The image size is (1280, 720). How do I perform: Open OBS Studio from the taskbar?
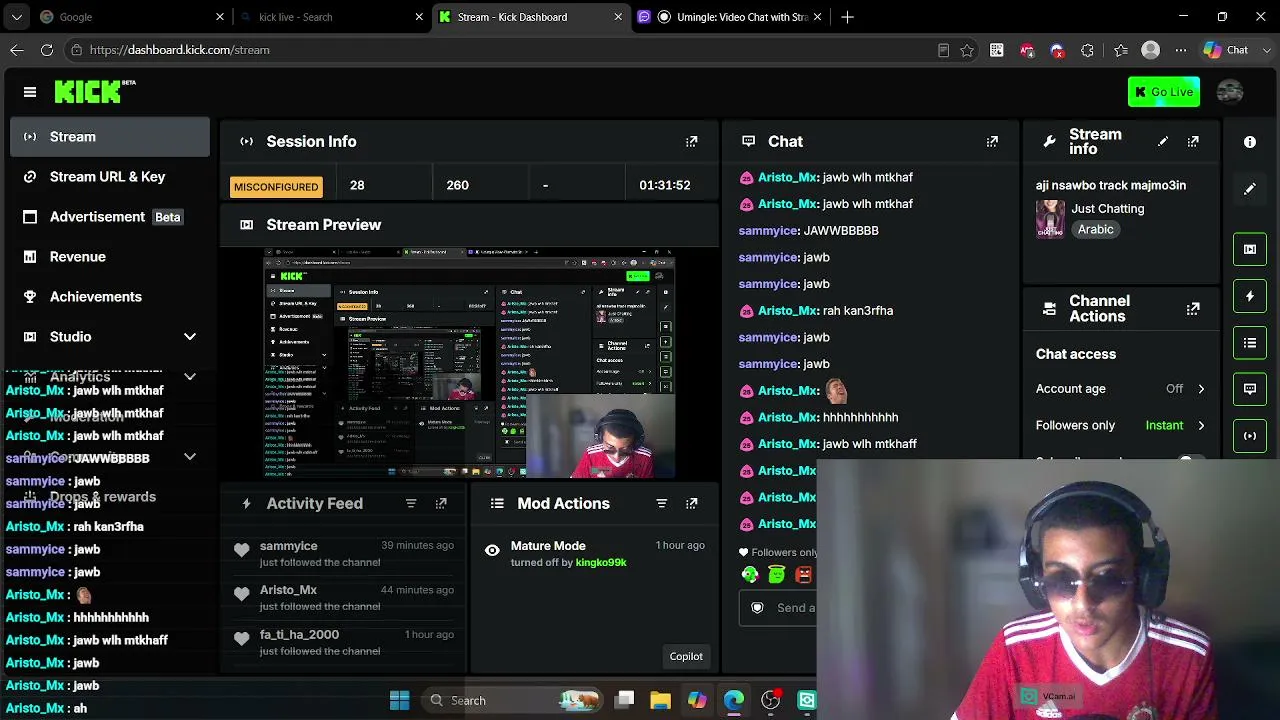[771, 700]
